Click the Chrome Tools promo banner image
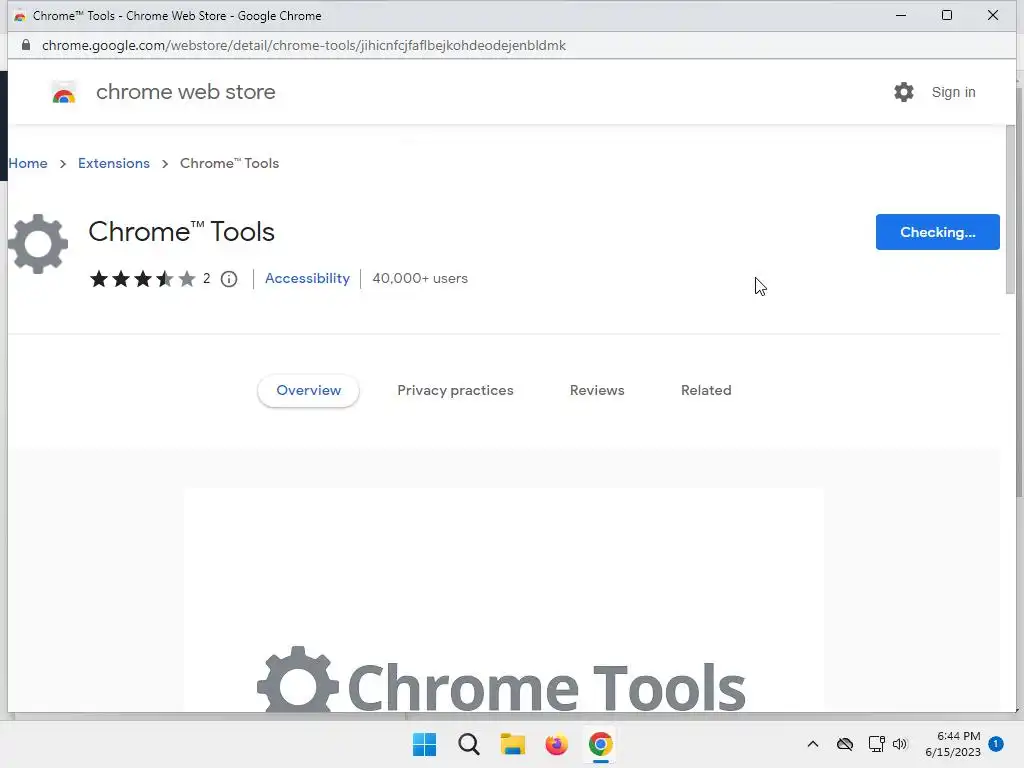Viewport: 1024px width, 768px height. (x=504, y=600)
